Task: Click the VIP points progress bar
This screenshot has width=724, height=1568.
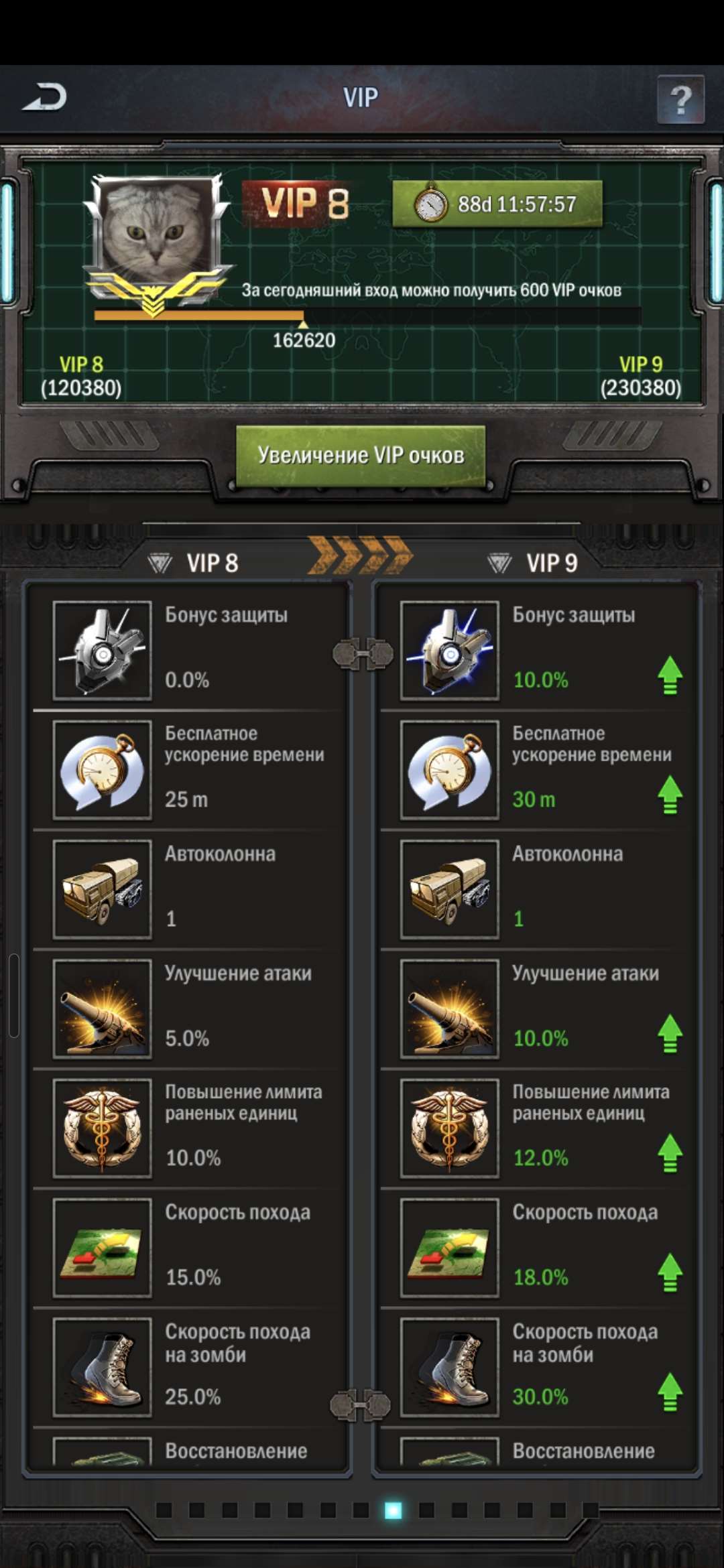Action: click(367, 315)
